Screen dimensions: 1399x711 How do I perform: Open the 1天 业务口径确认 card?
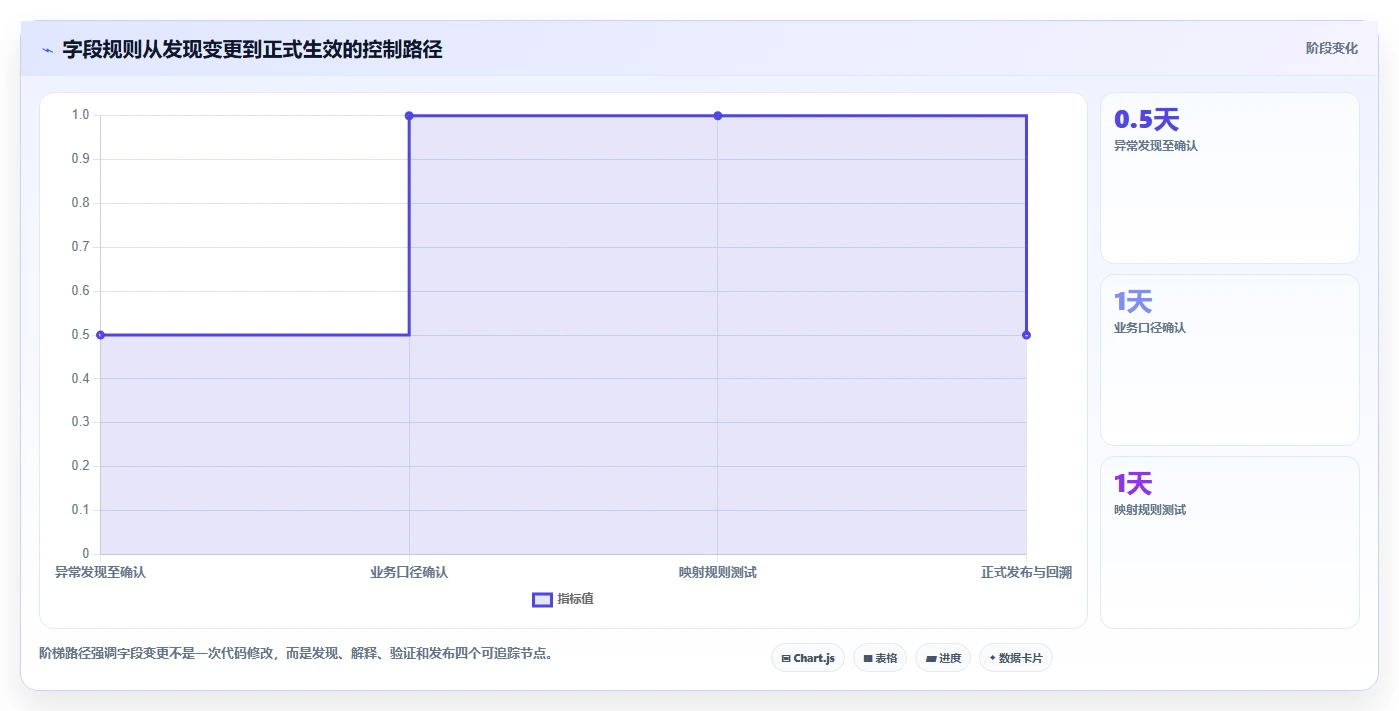click(1230, 360)
